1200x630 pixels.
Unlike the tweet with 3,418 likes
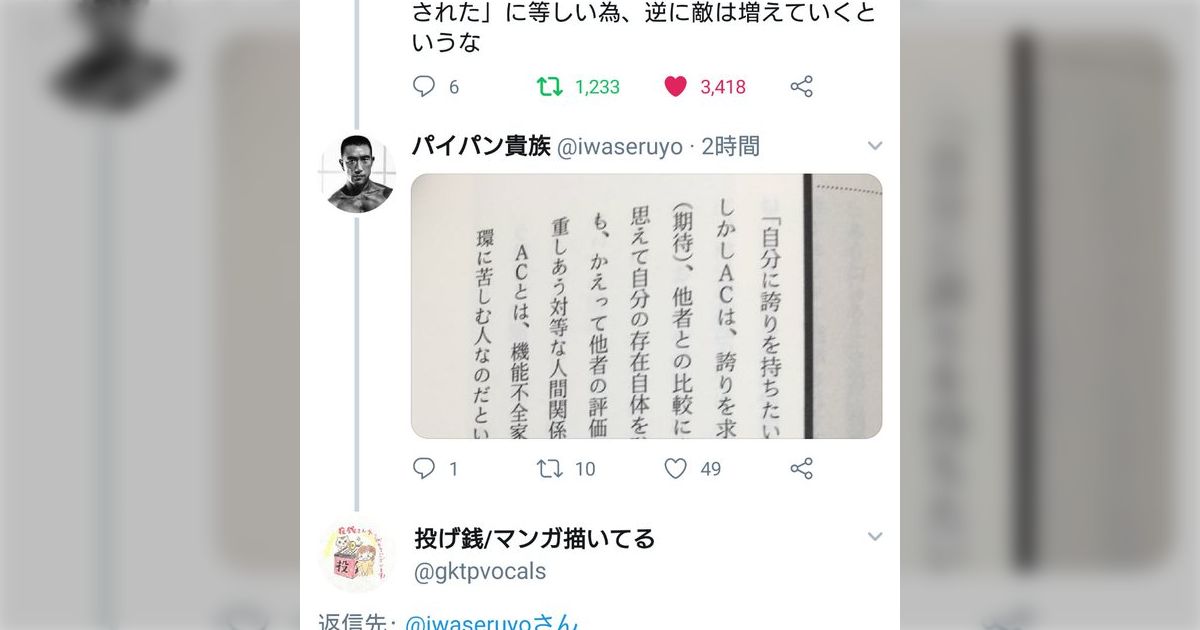(x=676, y=87)
